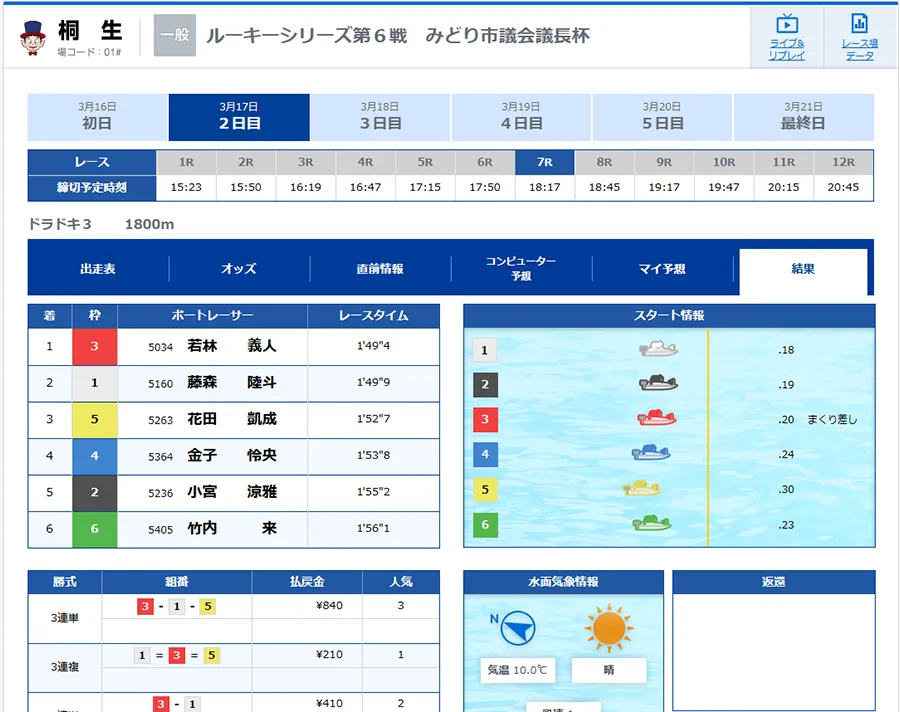Click the Kiryu mascot logo
This screenshot has width=900, height=712.
click(x=34, y=37)
